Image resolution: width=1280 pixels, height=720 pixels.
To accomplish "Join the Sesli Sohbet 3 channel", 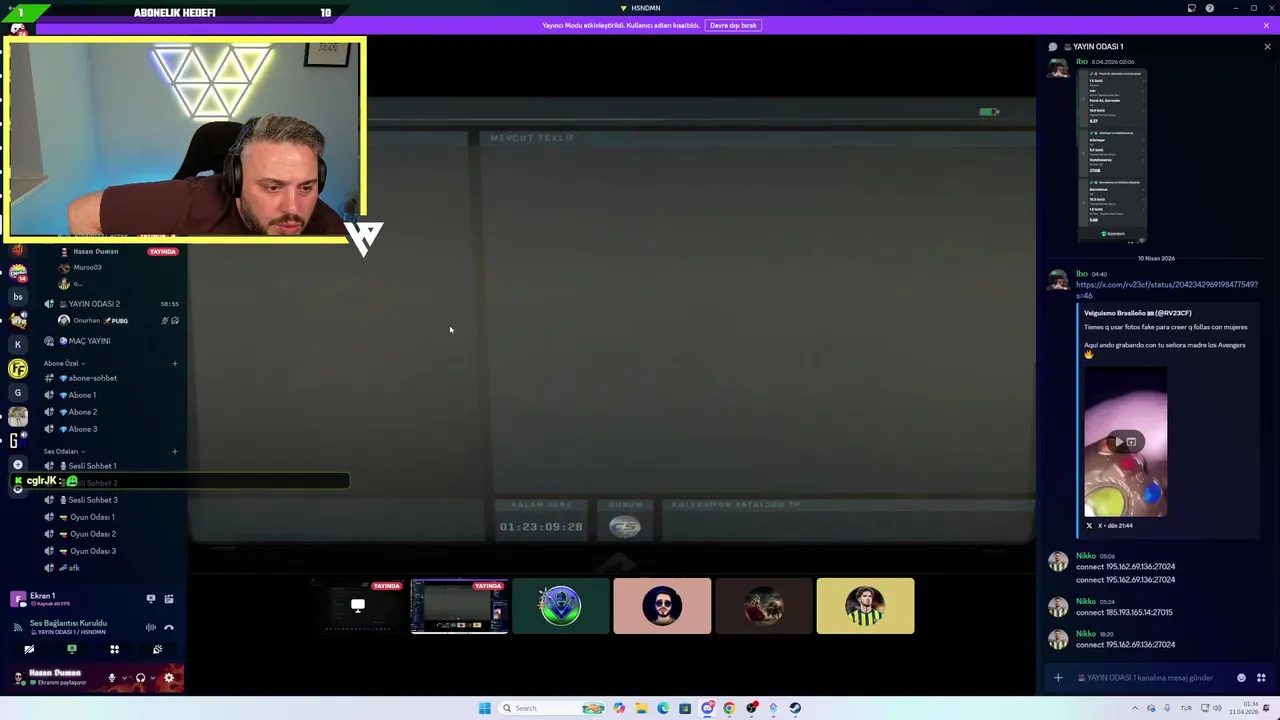I will [110, 500].
